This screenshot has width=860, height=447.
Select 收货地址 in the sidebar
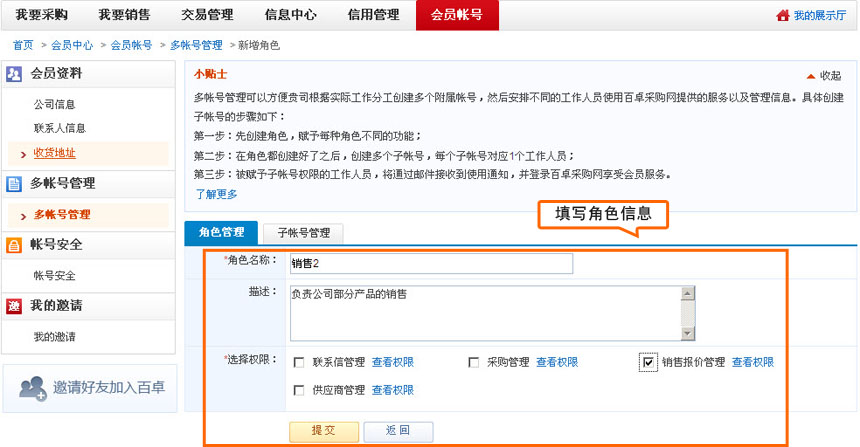pyautogui.click(x=54, y=153)
